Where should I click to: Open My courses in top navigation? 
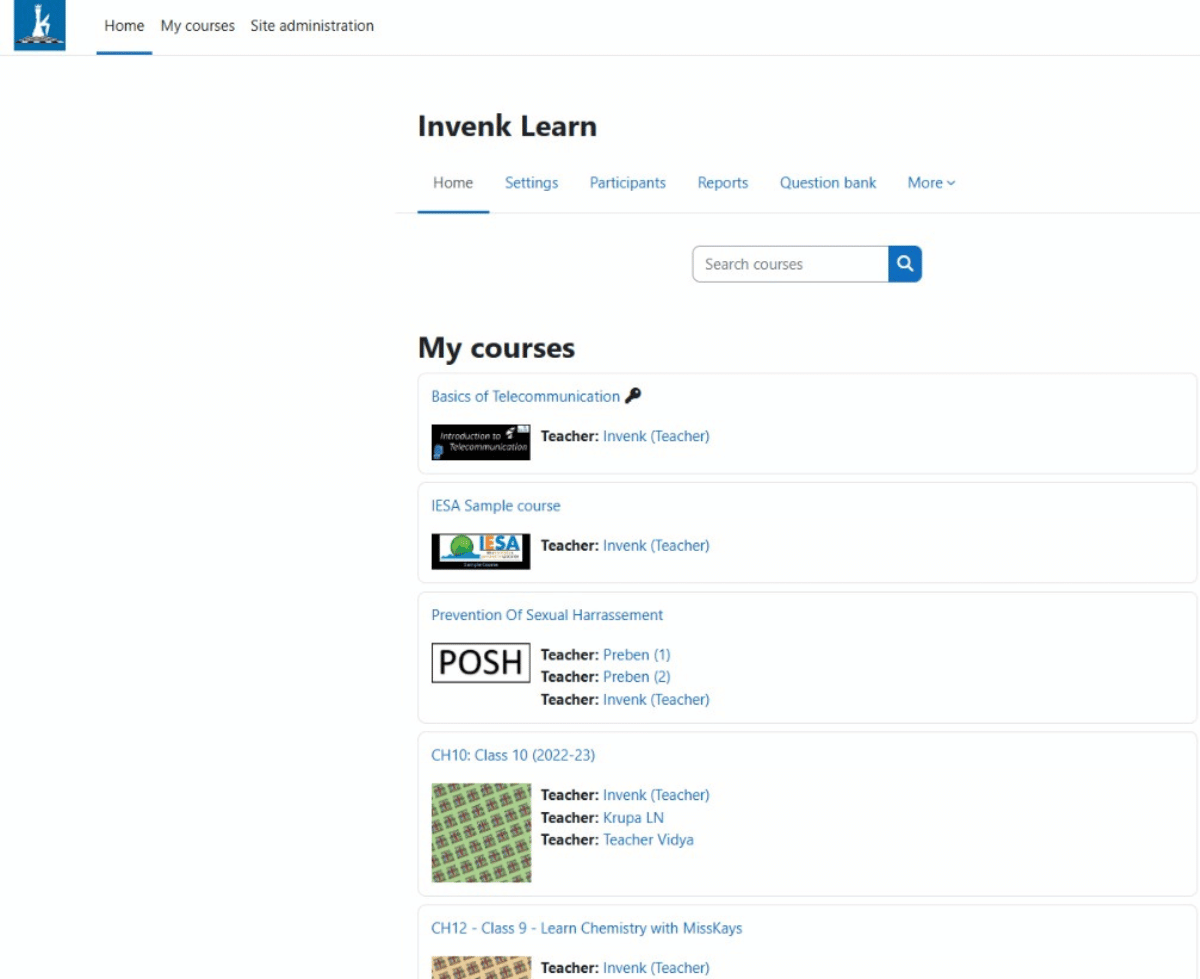point(197,26)
